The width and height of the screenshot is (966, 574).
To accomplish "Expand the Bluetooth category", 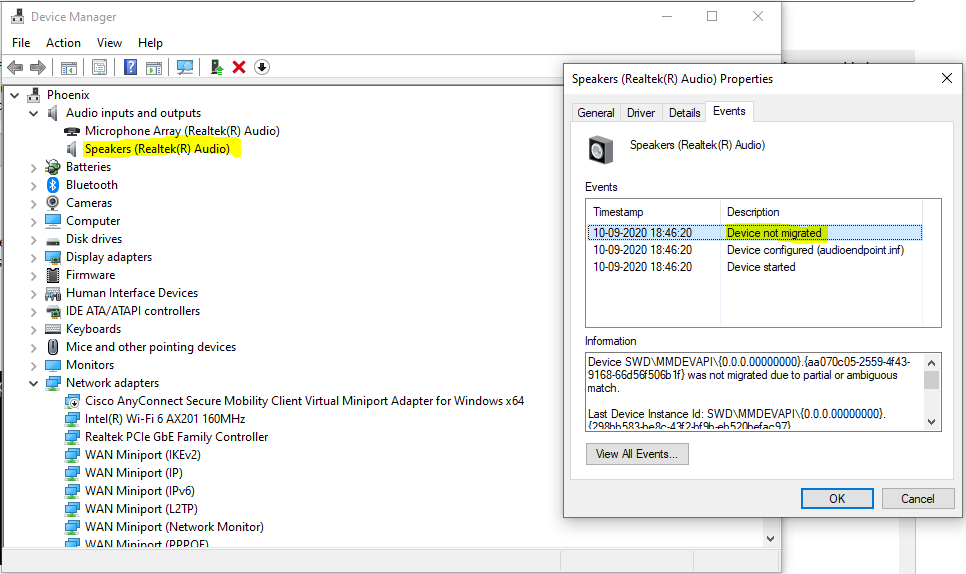I will pos(33,185).
